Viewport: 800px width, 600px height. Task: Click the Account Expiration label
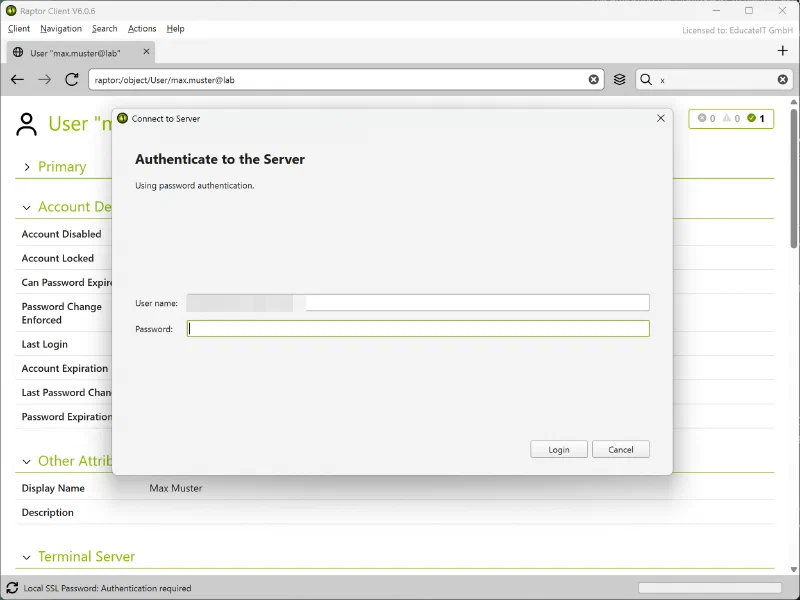click(x=65, y=368)
